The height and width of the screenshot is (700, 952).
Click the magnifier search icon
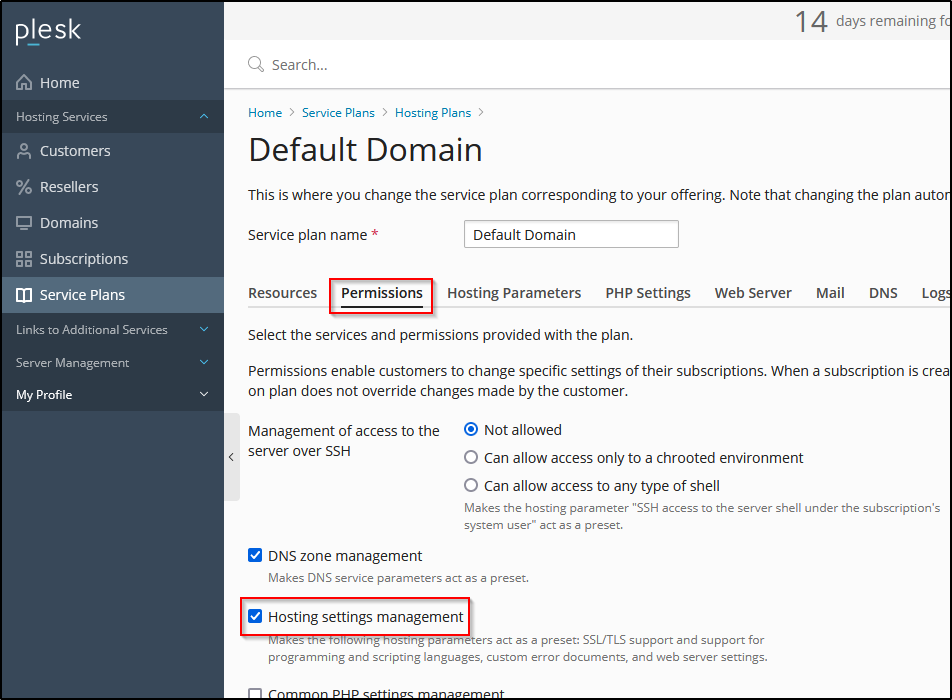[256, 64]
